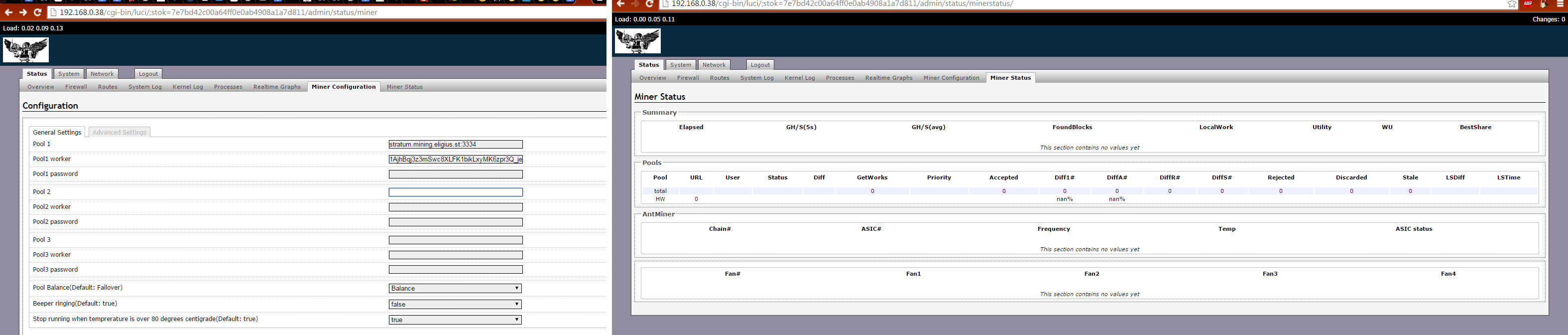
Task: Click the ASIC status column header
Action: click(x=1414, y=229)
